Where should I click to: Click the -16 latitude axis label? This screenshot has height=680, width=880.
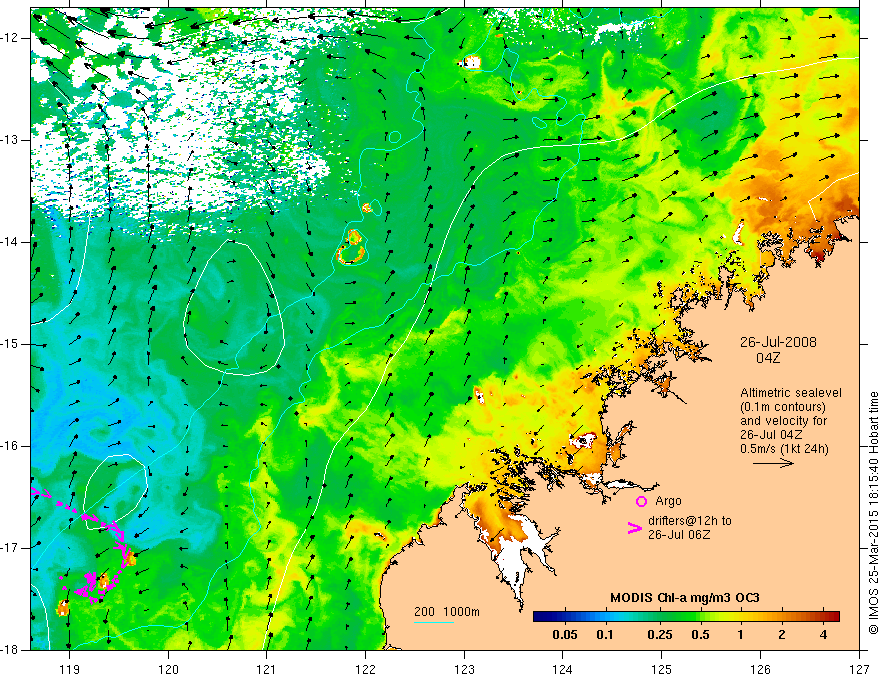coord(11,446)
